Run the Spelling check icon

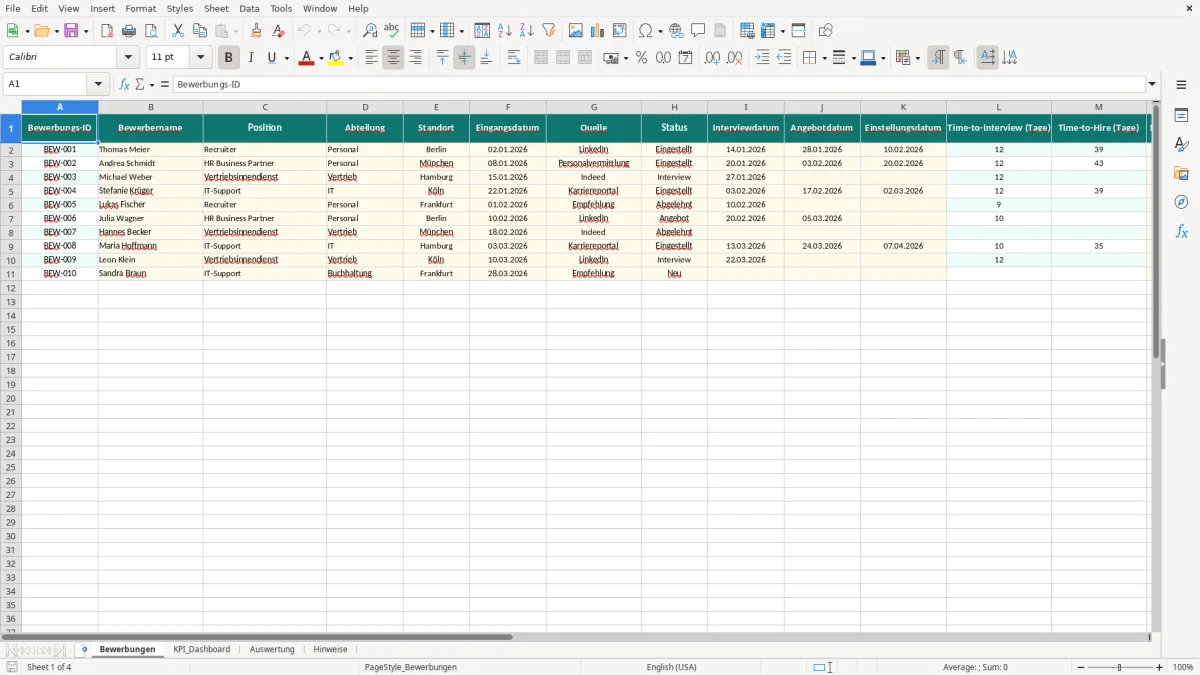point(392,31)
